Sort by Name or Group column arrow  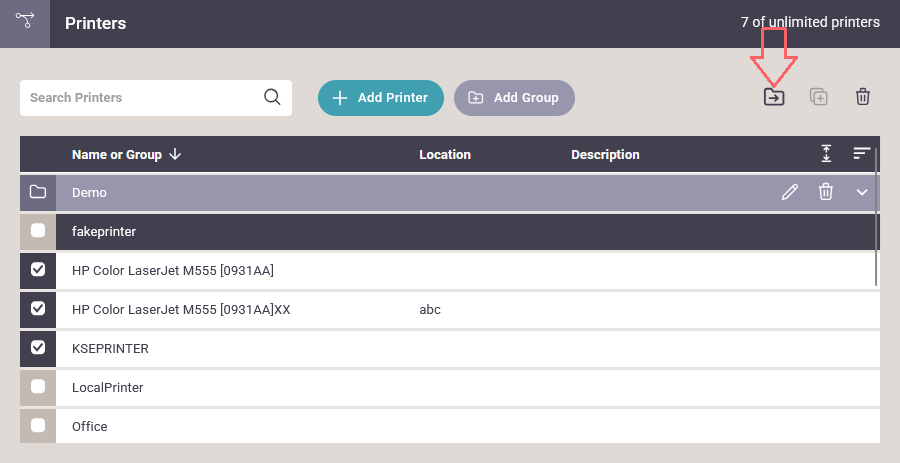pyautogui.click(x=175, y=154)
